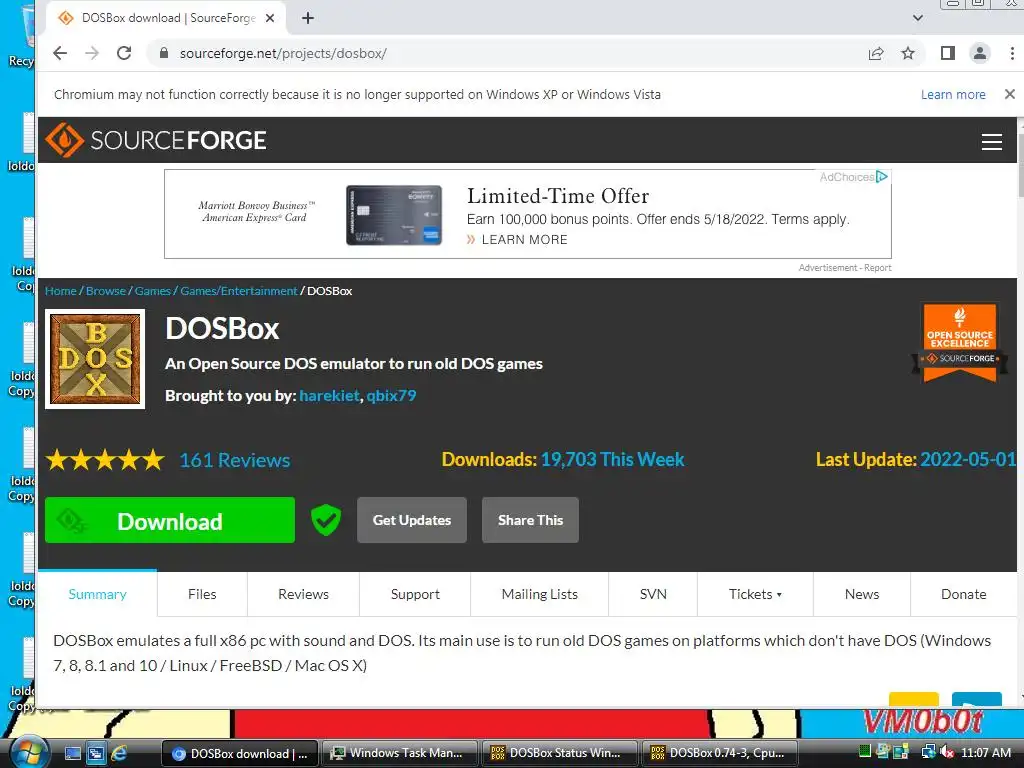Open the Chromium three-dot menu
Image resolution: width=1024 pixels, height=768 pixels.
pos(1012,54)
